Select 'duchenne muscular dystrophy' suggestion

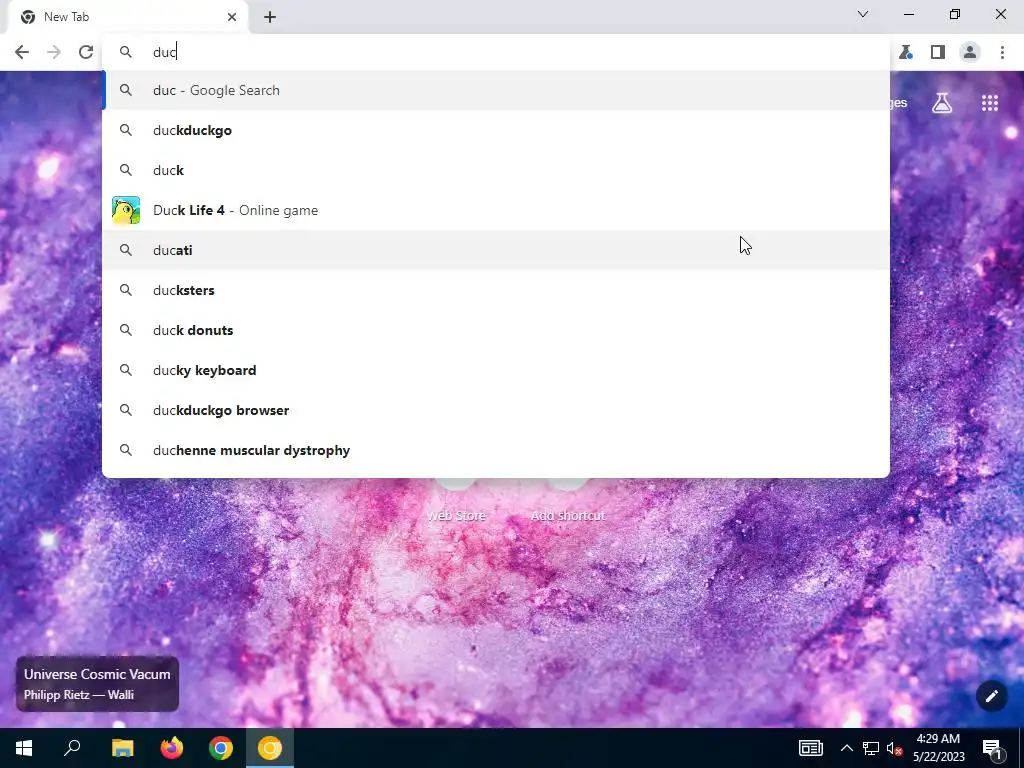(496, 450)
